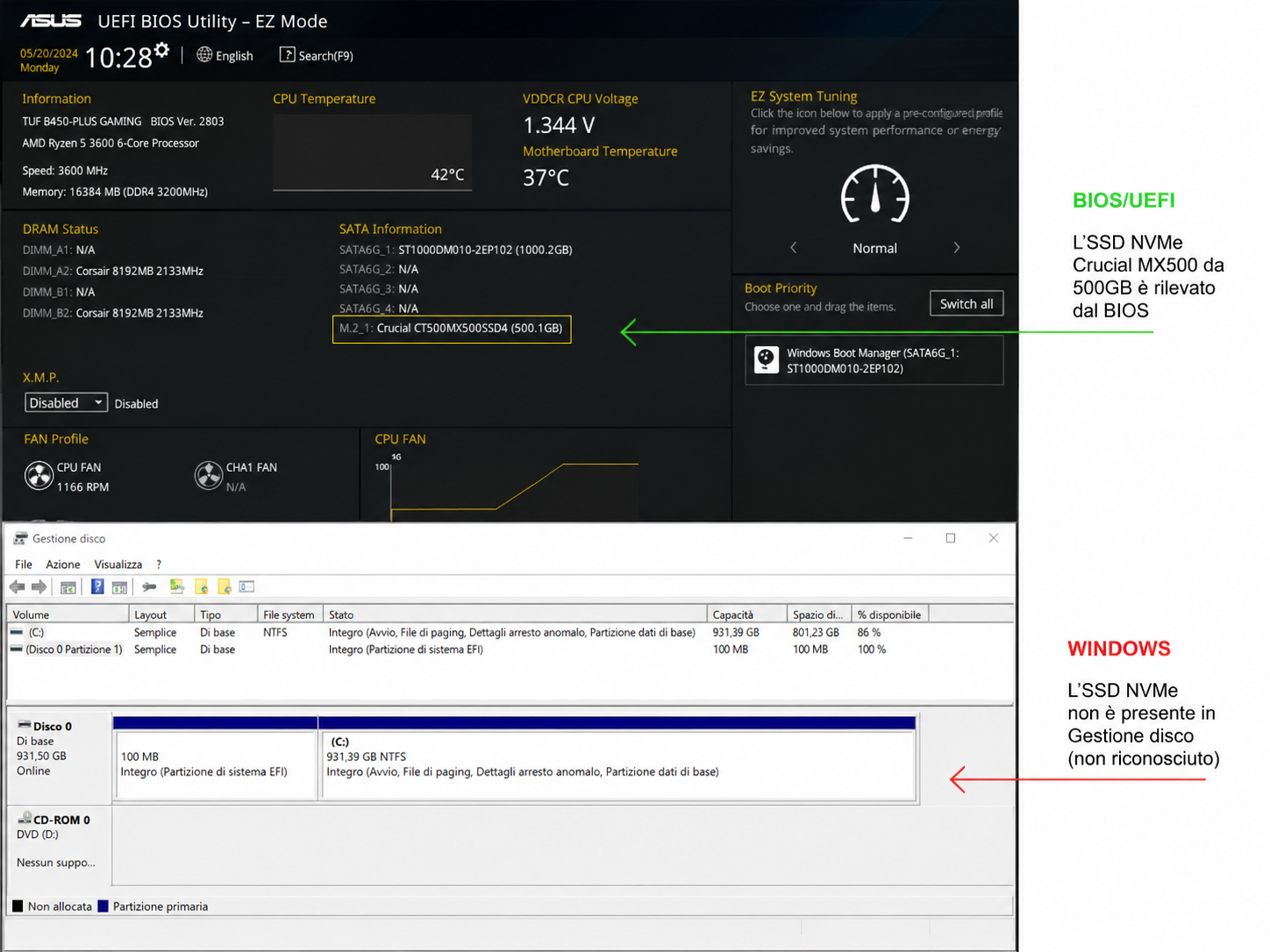1270x952 pixels.
Task: Minimize the Gestione disco window
Action: tap(909, 538)
